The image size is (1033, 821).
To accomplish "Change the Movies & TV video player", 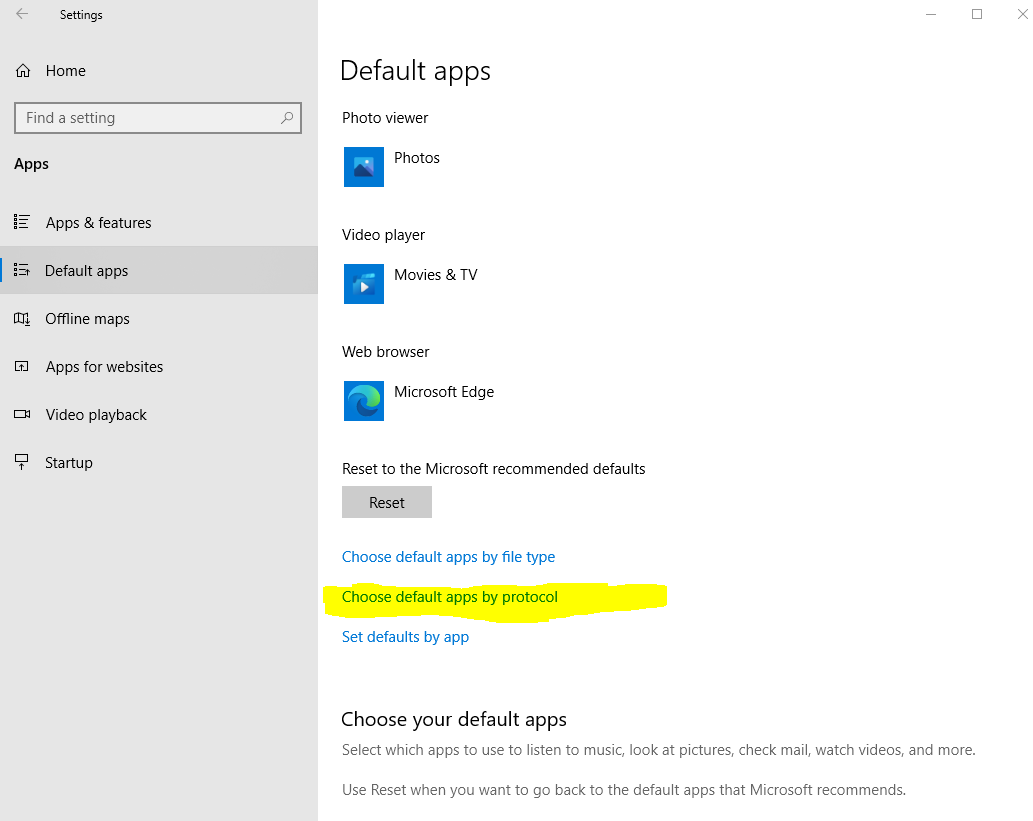I will (410, 284).
